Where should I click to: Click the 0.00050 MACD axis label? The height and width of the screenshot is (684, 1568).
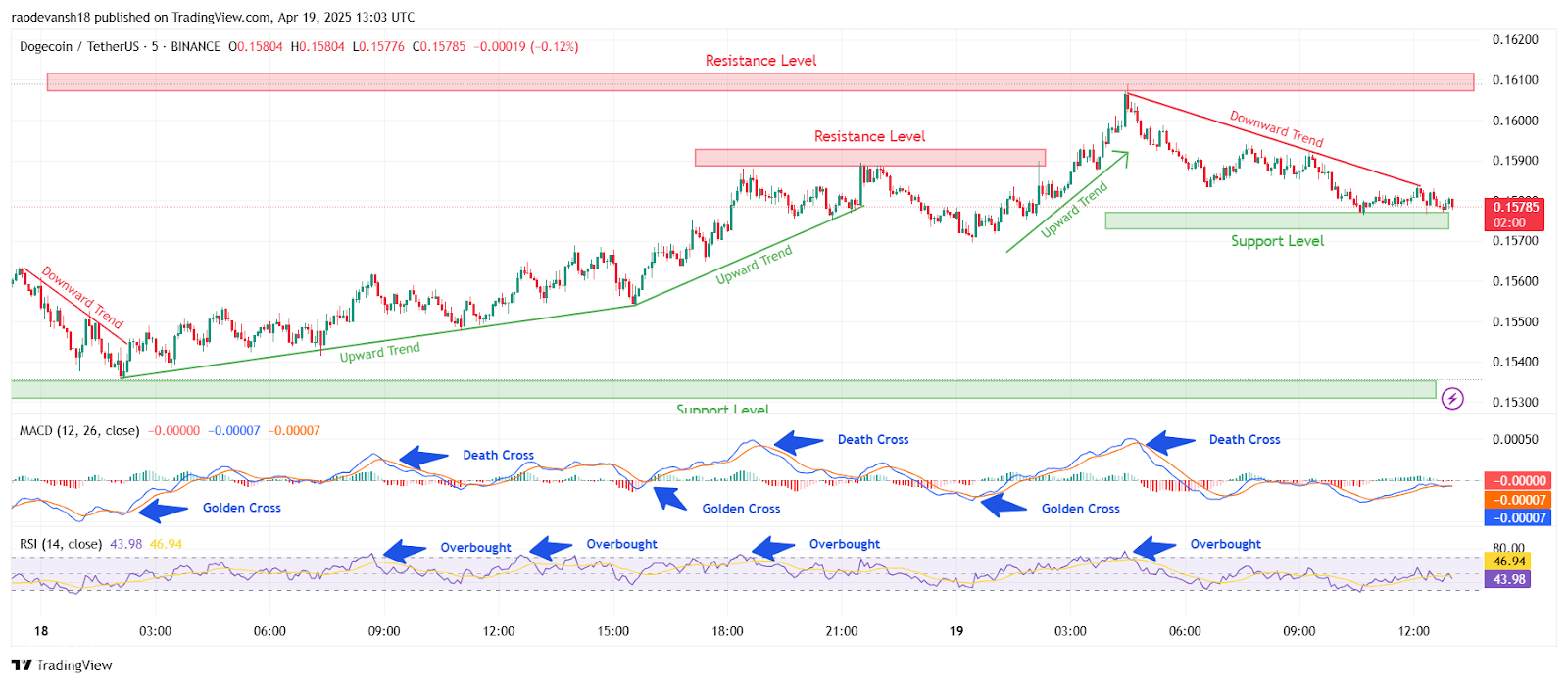tap(1515, 439)
